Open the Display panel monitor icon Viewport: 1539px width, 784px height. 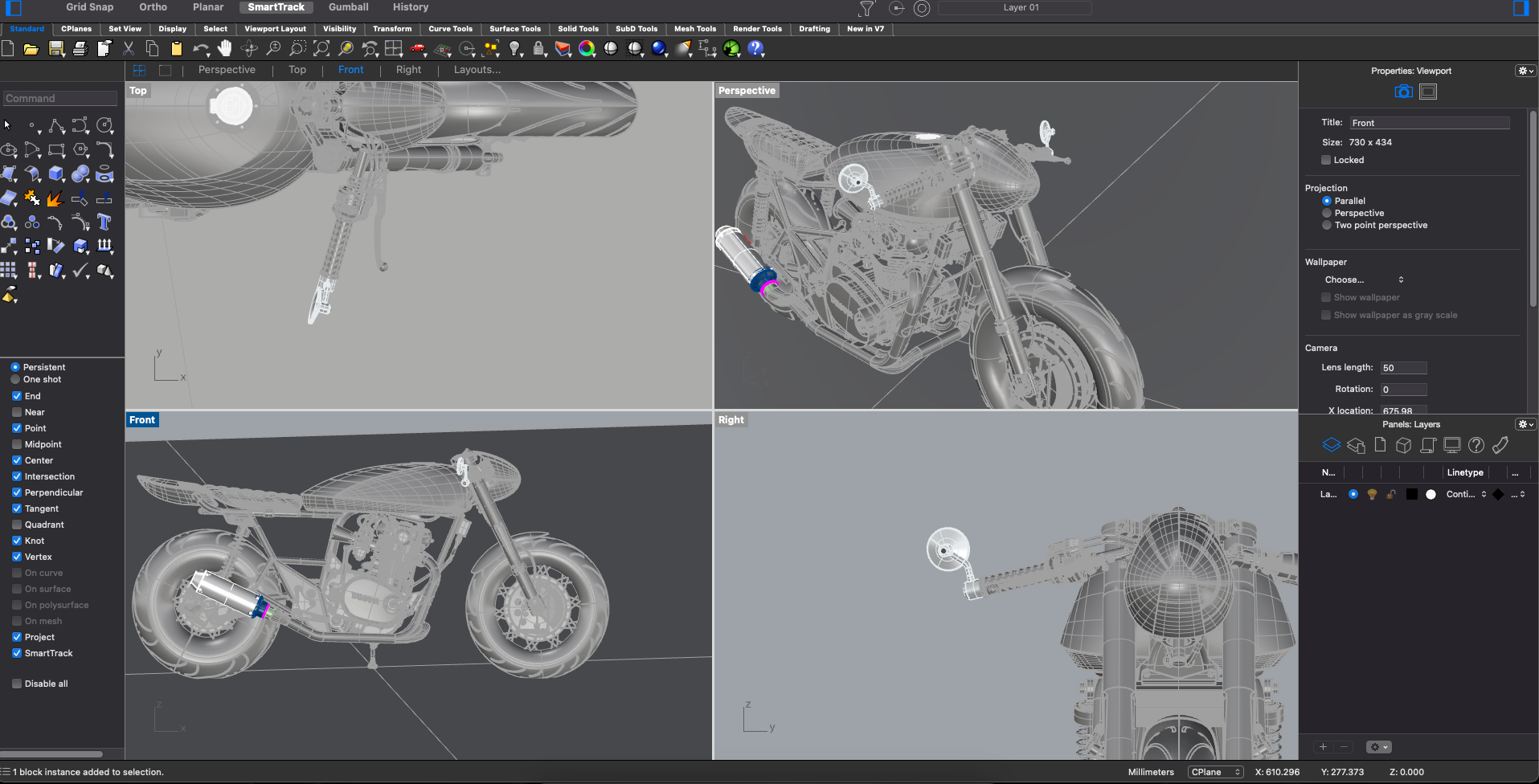[1451, 445]
